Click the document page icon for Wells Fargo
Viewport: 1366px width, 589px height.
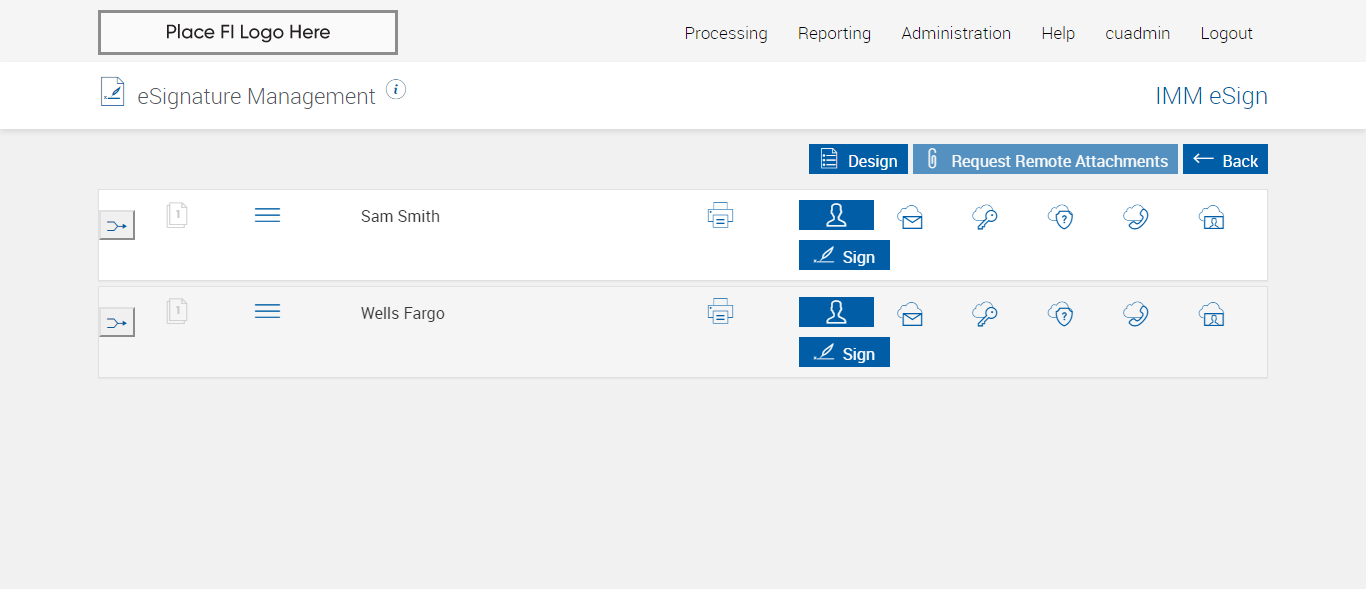pos(177,311)
